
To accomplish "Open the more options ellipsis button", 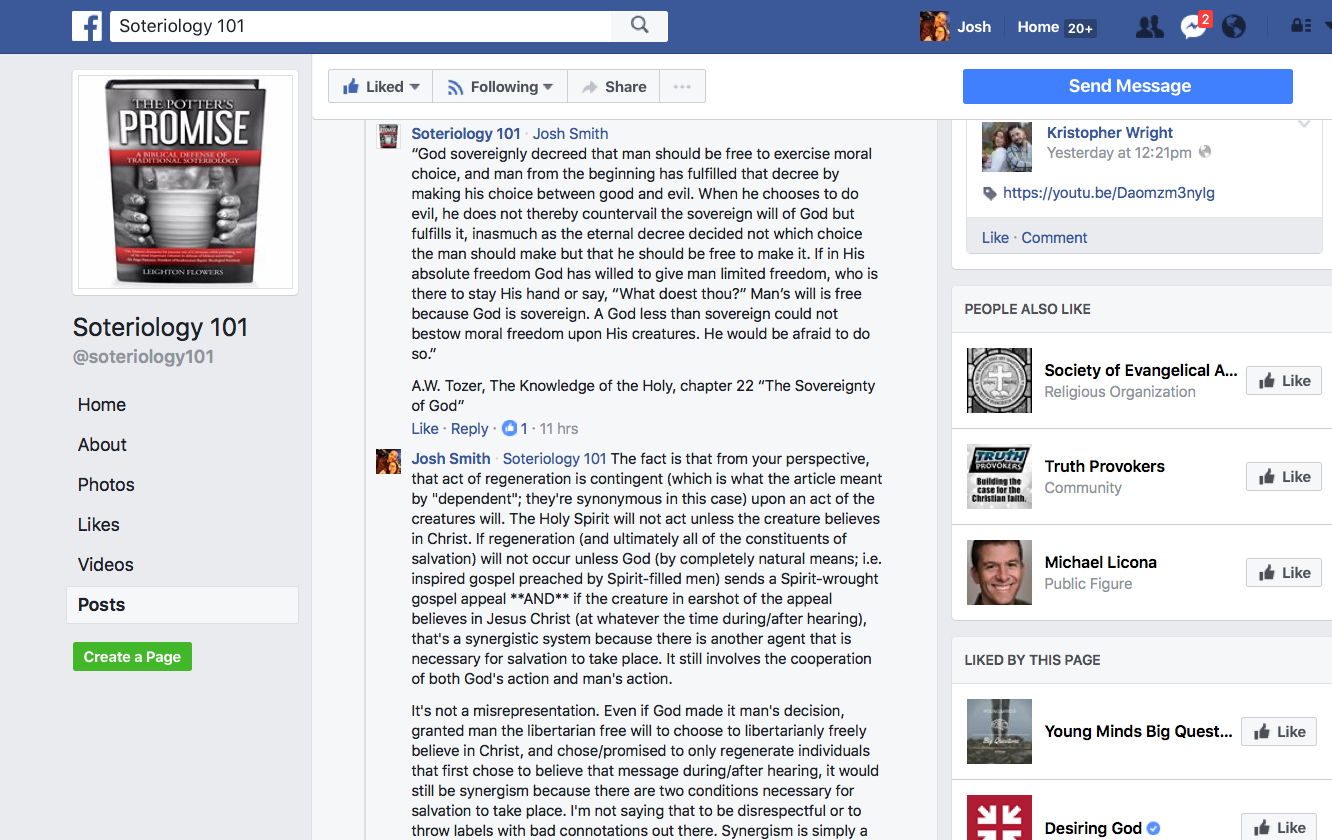I will [682, 87].
